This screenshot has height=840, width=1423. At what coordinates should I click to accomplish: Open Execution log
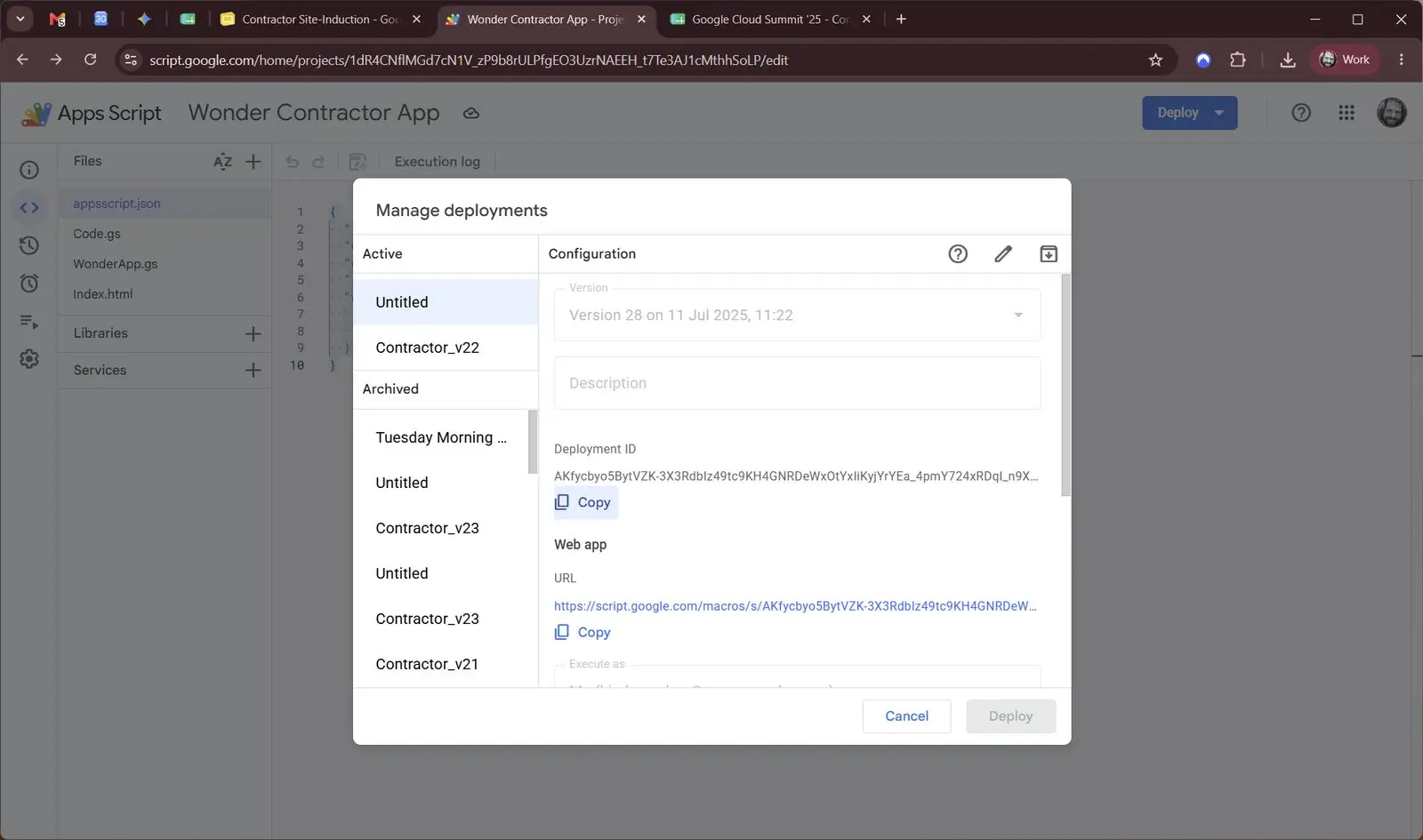437,162
